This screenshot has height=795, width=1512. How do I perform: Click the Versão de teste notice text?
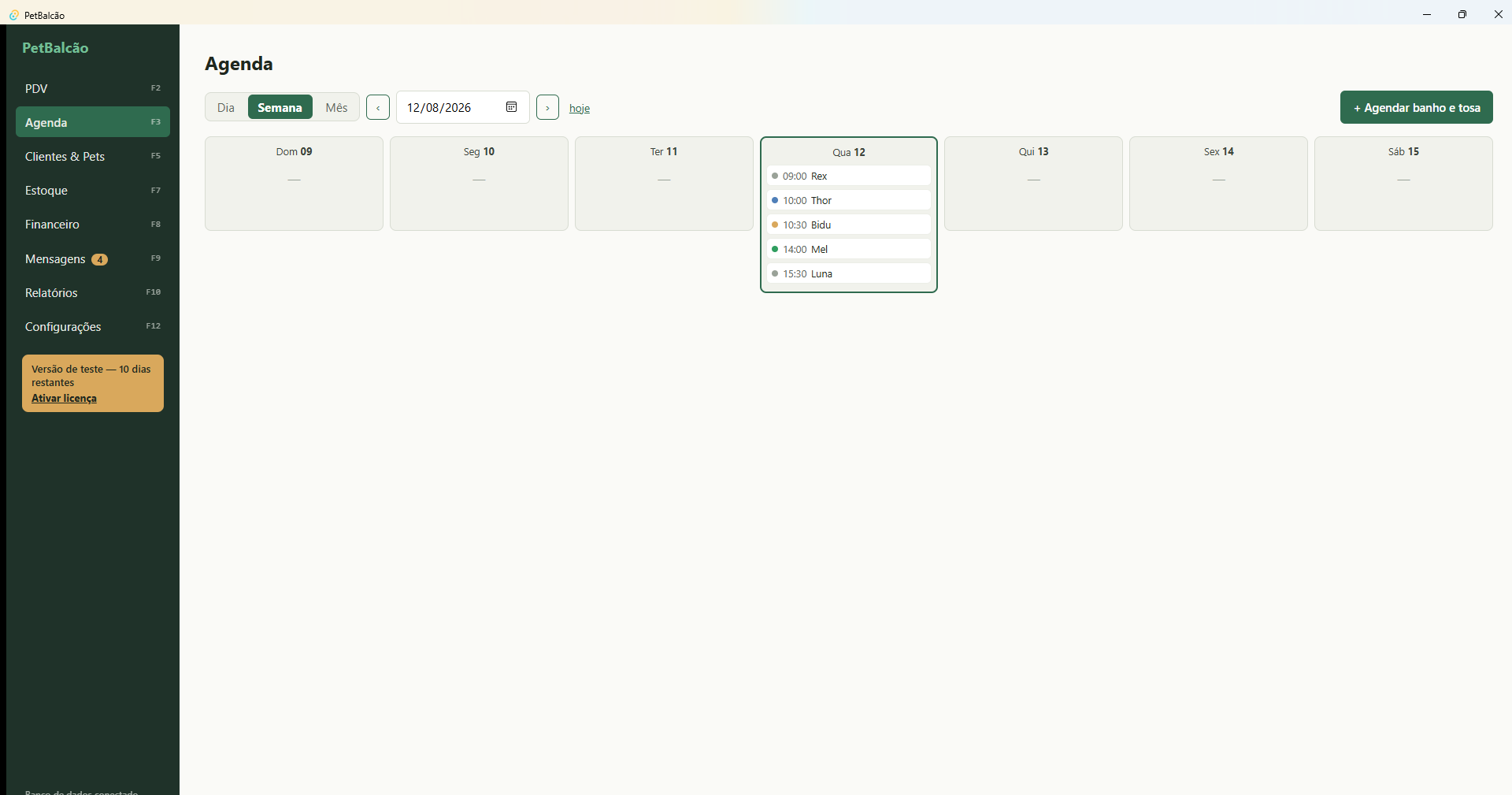click(91, 375)
